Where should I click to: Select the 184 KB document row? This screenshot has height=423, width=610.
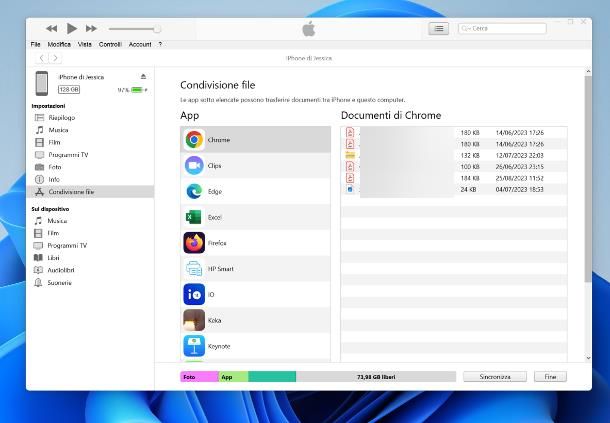pos(454,178)
